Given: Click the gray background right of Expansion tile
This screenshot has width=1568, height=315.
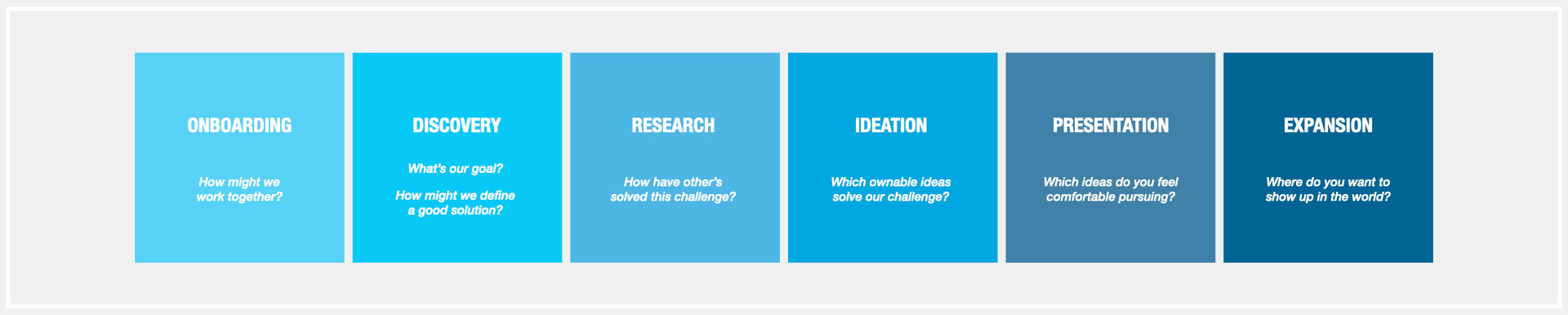Looking at the screenshot, I should tap(1495, 157).
